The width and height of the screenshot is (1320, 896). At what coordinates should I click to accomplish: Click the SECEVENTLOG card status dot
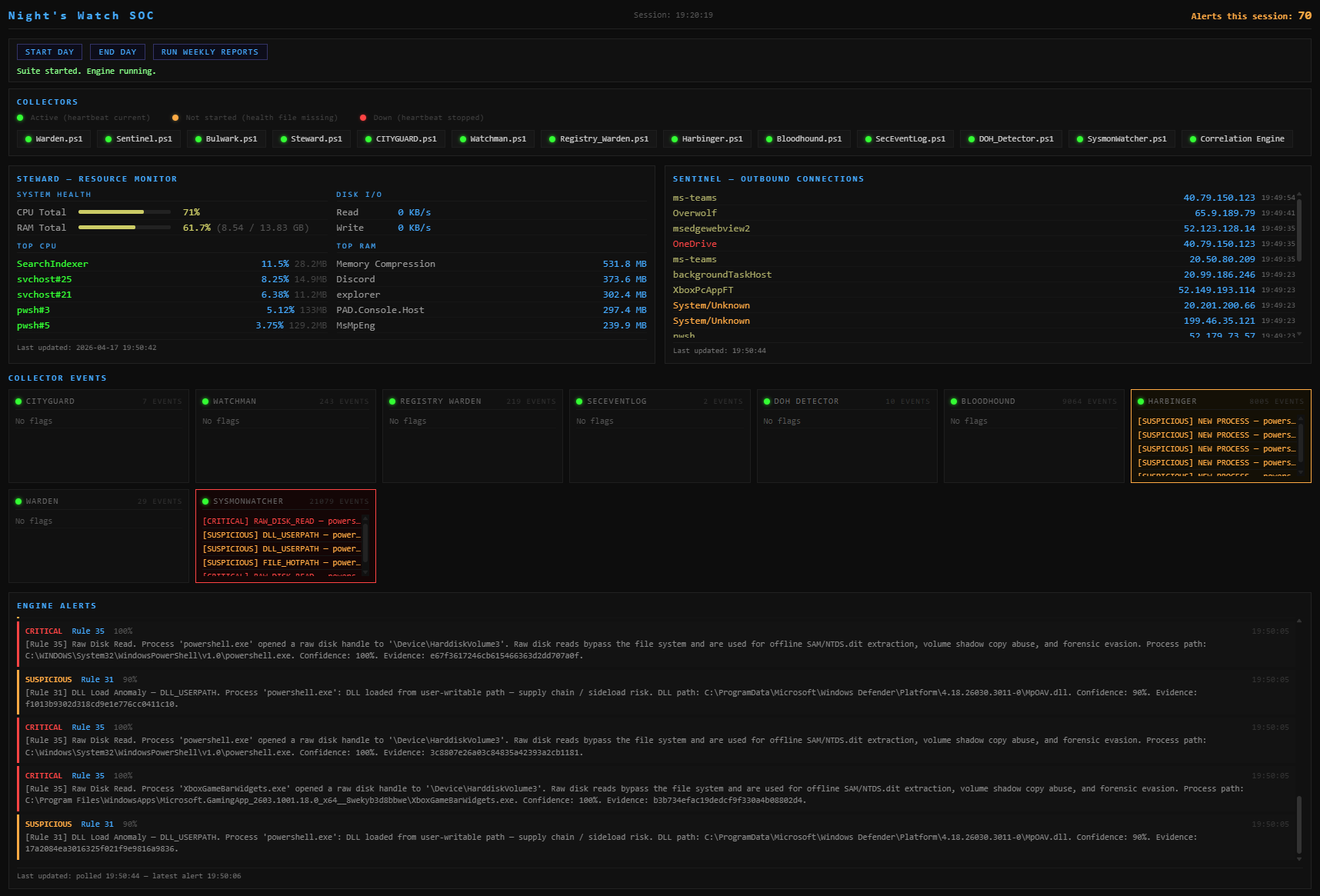click(x=580, y=401)
